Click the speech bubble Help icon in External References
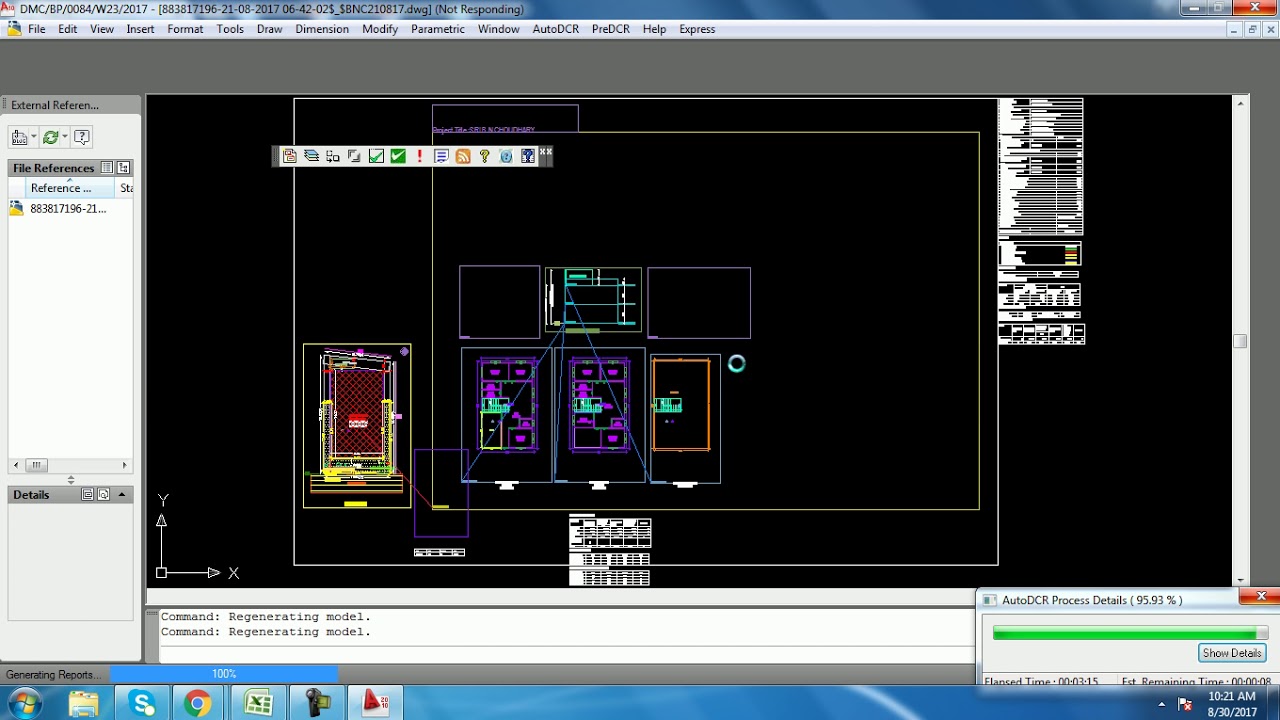The image size is (1280, 720). (x=82, y=137)
